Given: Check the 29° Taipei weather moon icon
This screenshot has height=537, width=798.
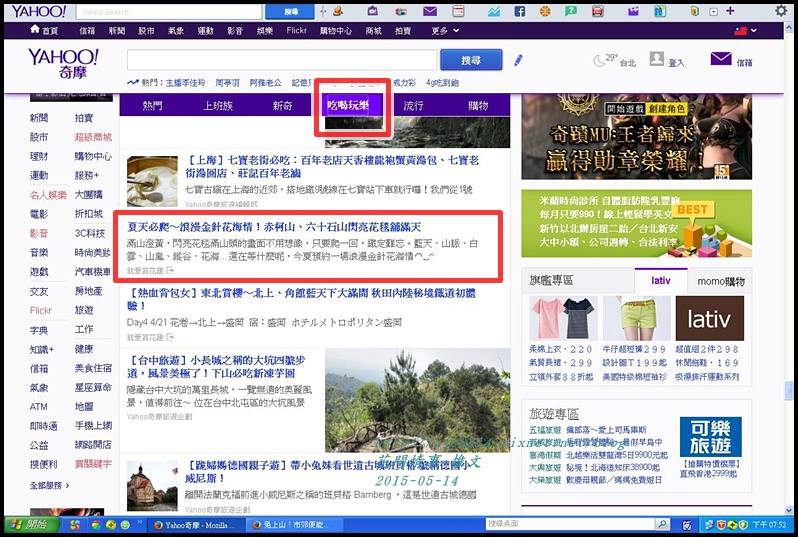Looking at the screenshot, I should tap(600, 61).
